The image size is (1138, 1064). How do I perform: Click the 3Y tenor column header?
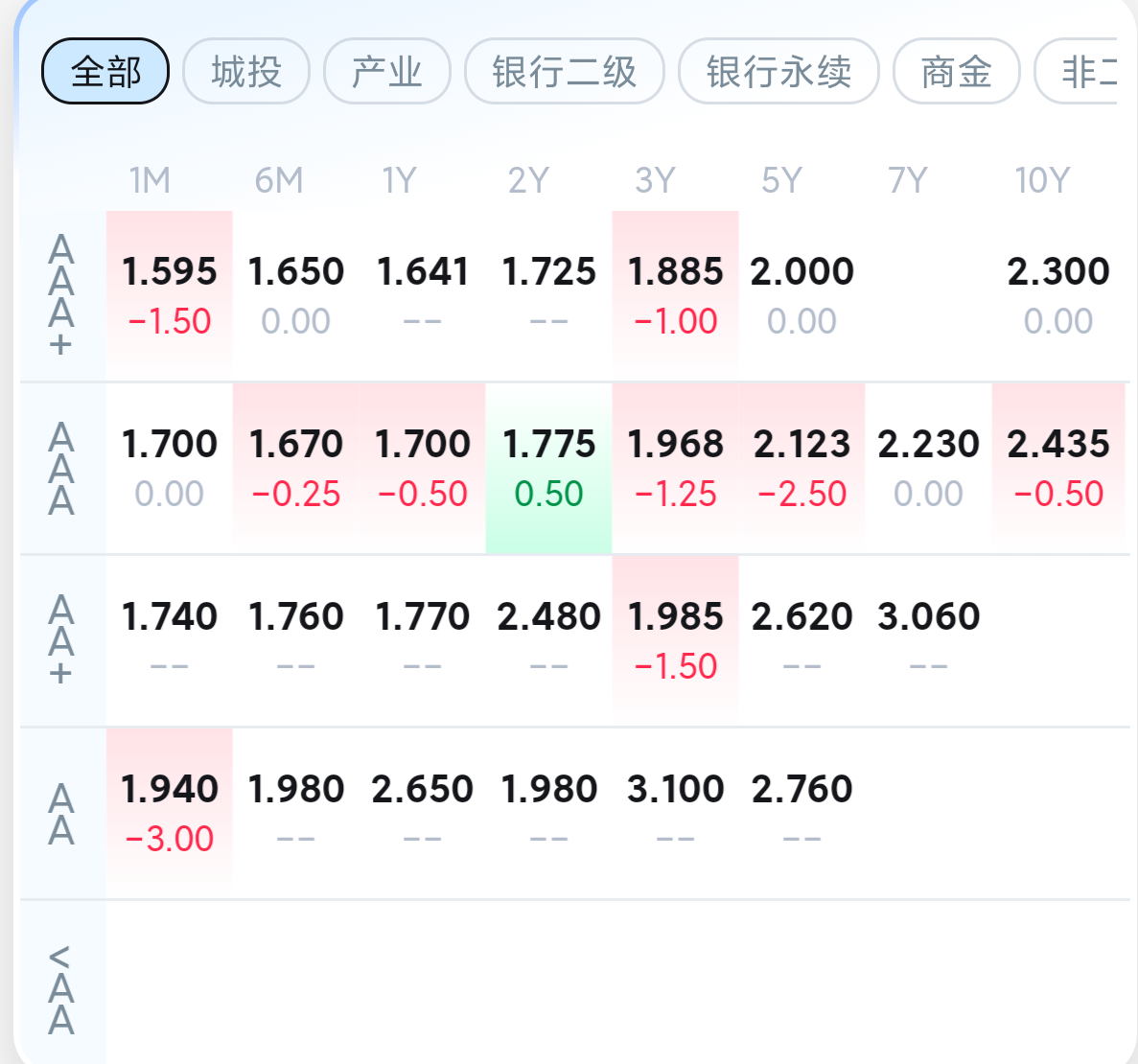tap(656, 180)
